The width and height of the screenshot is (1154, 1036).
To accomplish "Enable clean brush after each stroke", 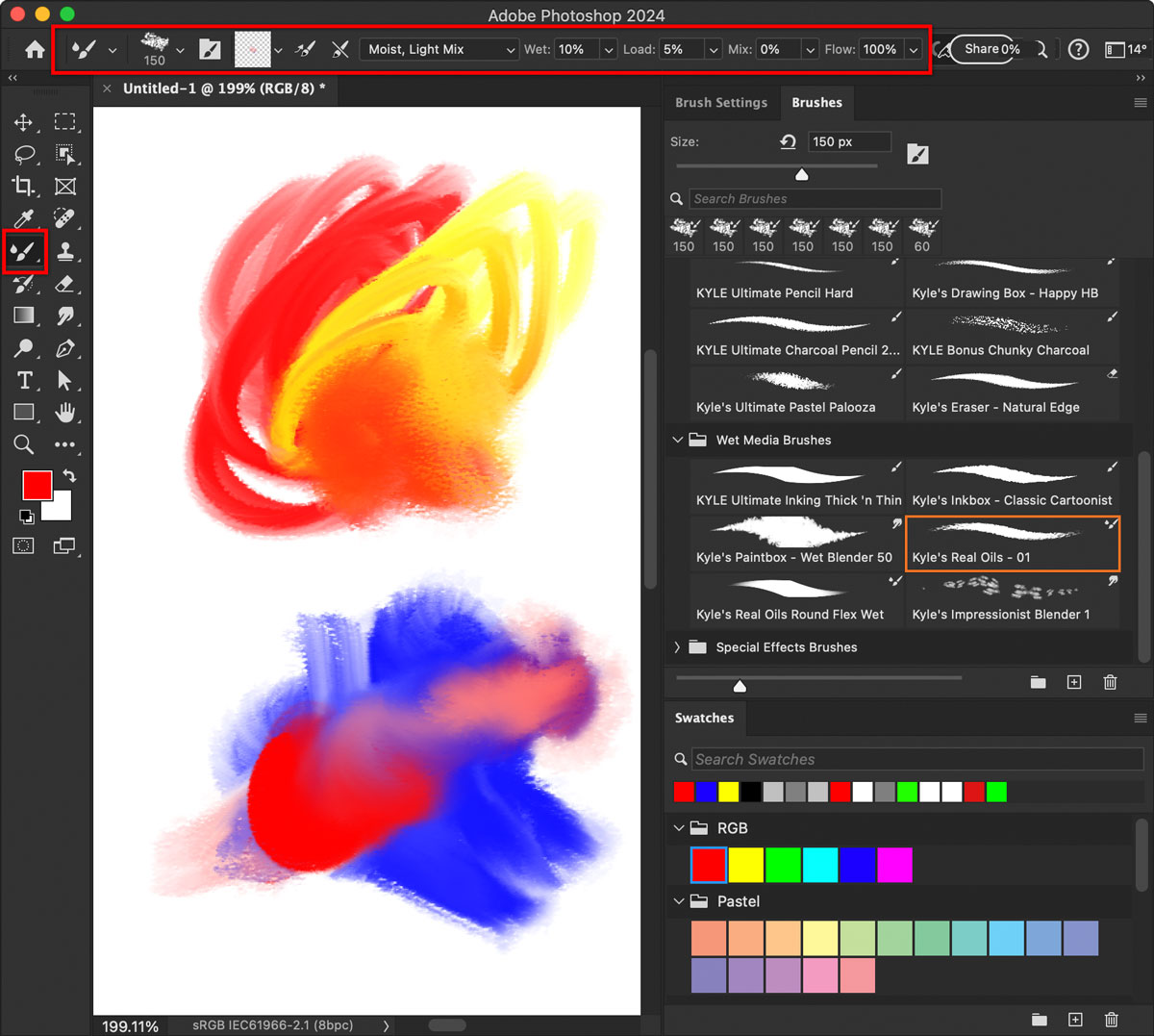I will (339, 49).
